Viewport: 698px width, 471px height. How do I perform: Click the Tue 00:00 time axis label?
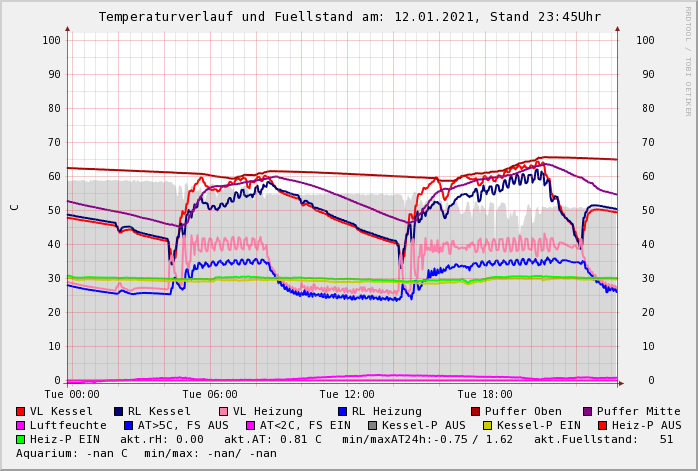(72, 395)
